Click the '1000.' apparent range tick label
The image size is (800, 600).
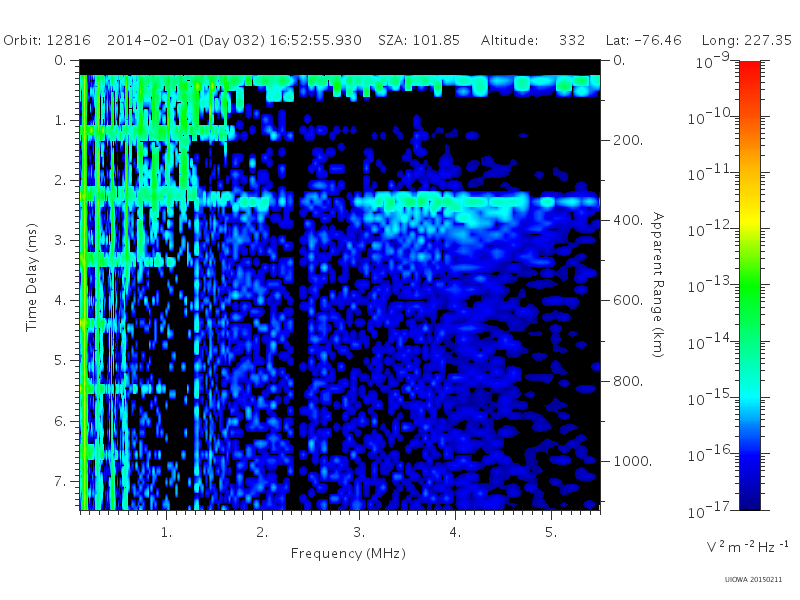(633, 461)
